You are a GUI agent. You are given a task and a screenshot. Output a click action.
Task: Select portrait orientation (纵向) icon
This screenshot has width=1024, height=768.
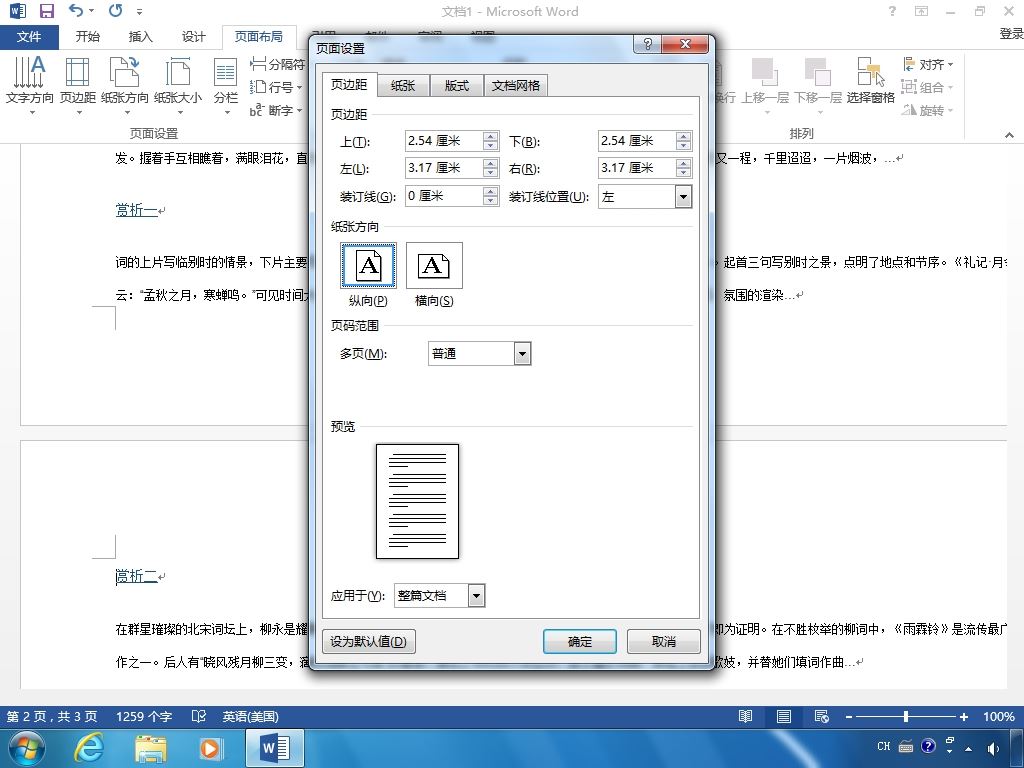pos(368,265)
